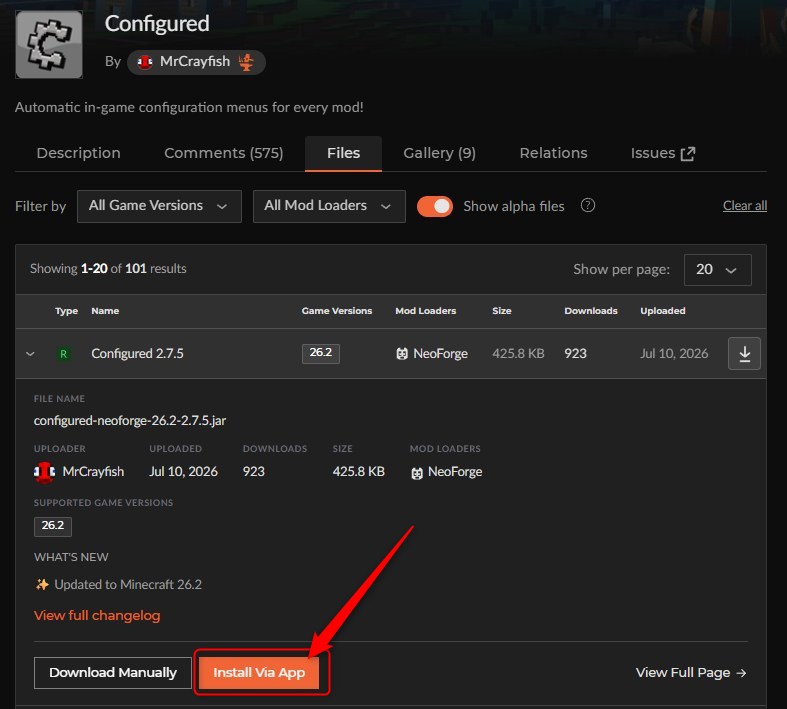Click the Jul 10, 2026 date in the row
The image size is (787, 709).
pos(674,354)
